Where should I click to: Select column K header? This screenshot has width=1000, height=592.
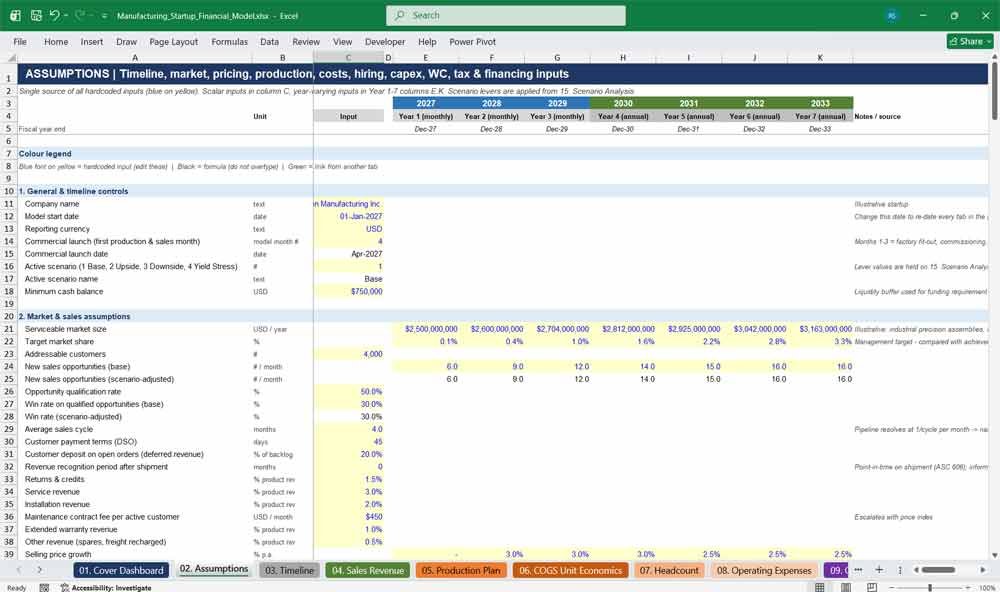coord(820,57)
